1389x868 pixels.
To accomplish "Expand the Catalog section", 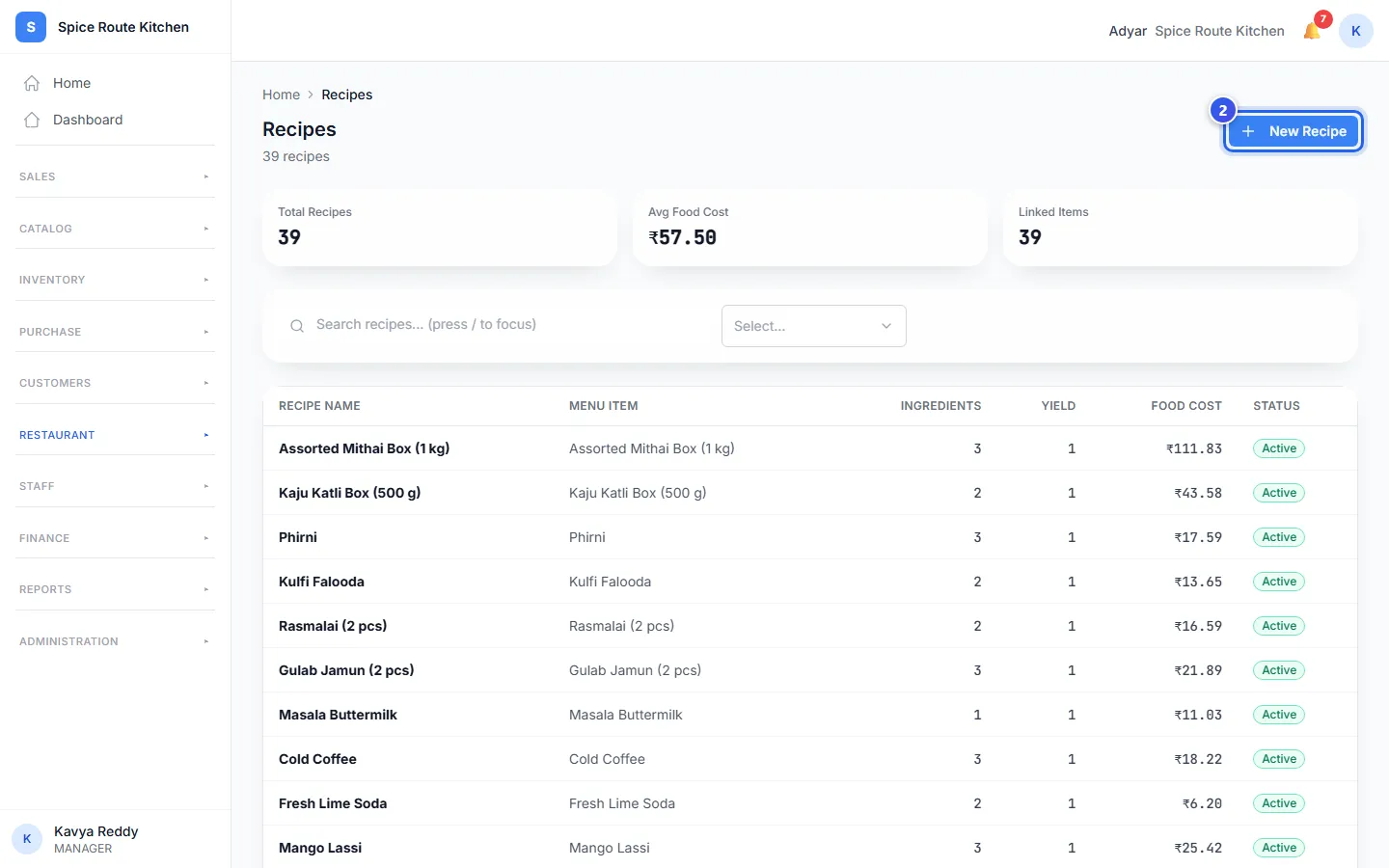I will coord(115,229).
